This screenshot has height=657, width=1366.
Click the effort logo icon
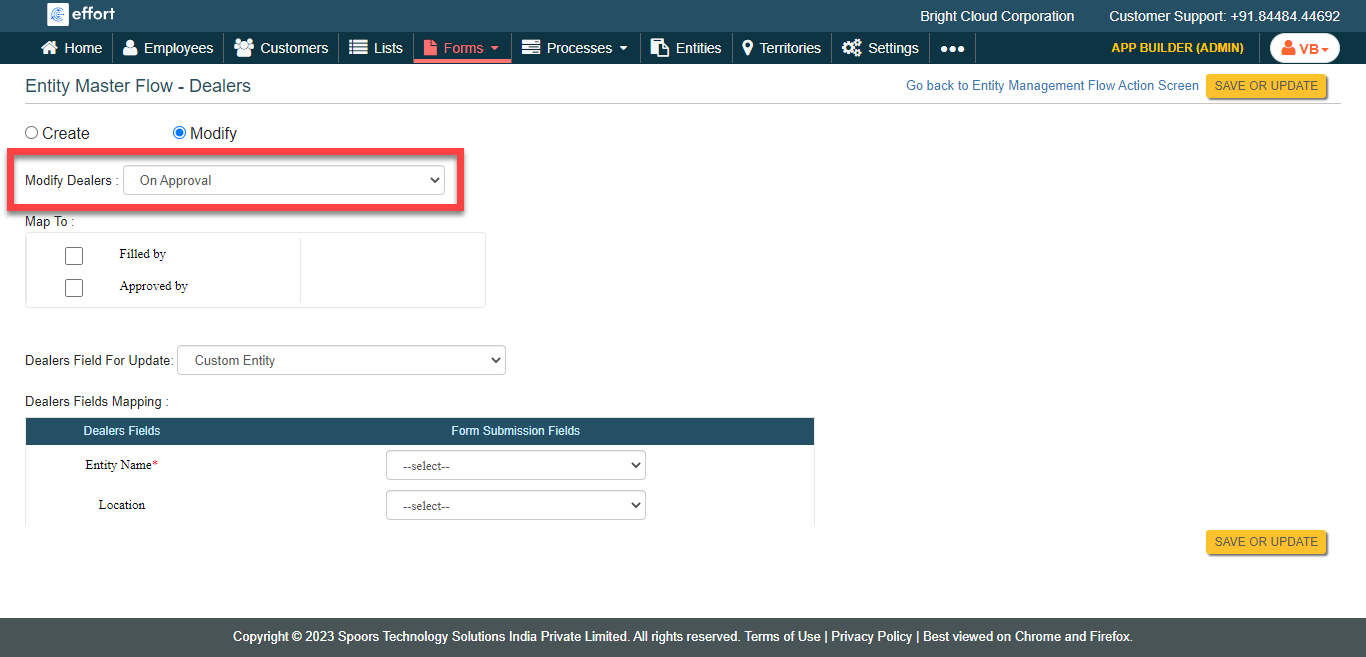coord(58,15)
